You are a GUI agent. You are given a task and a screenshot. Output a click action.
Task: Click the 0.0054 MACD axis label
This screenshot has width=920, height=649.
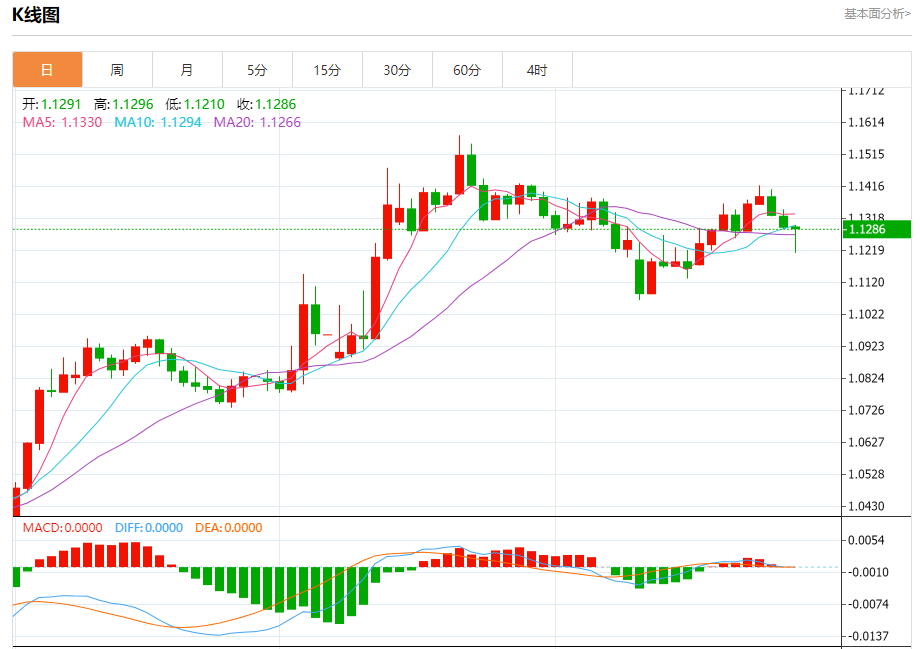866,540
